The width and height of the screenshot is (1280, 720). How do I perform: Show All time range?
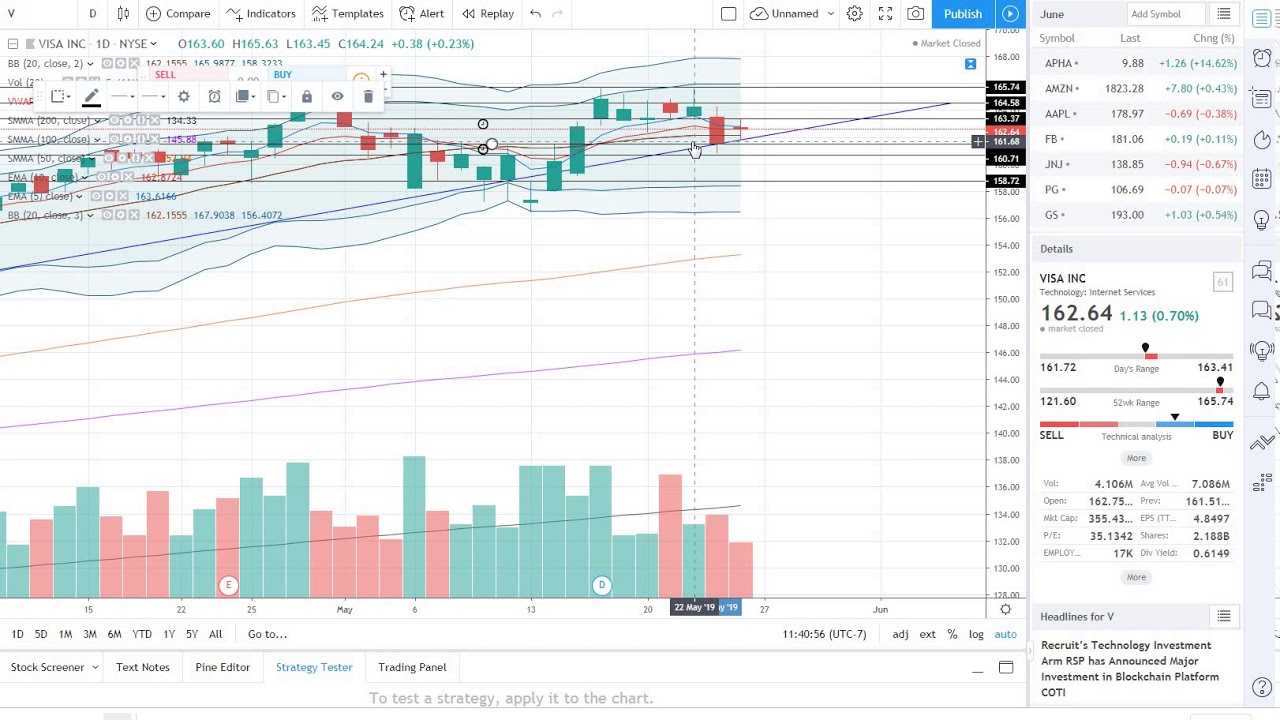coord(215,634)
